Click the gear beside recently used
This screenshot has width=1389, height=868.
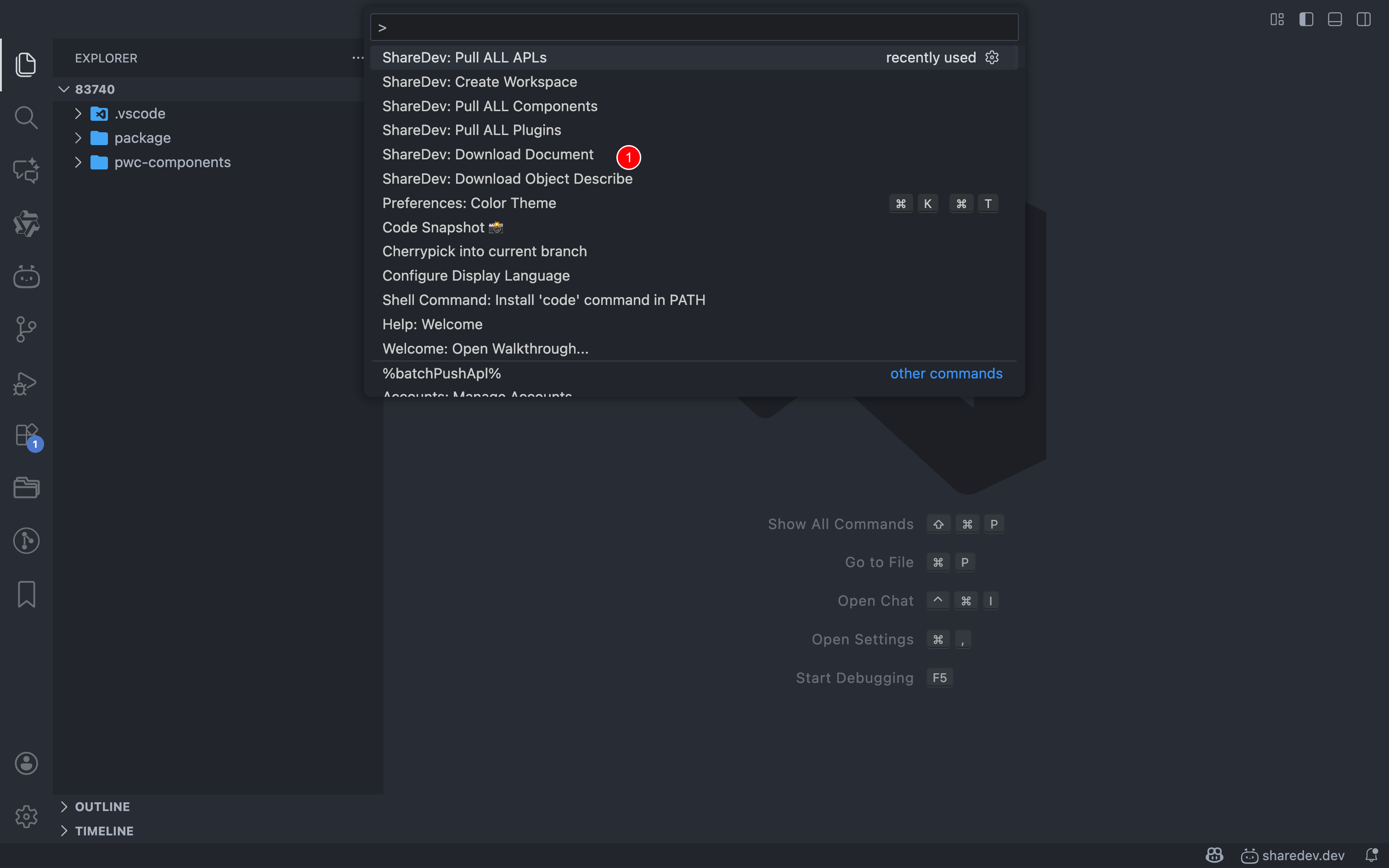992,57
